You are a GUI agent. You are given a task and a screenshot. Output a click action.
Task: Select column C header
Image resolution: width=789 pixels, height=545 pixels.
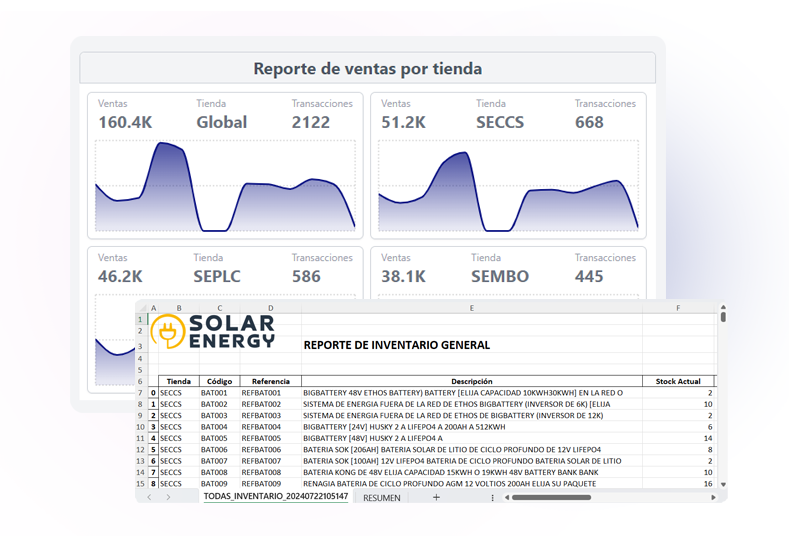tap(219, 308)
